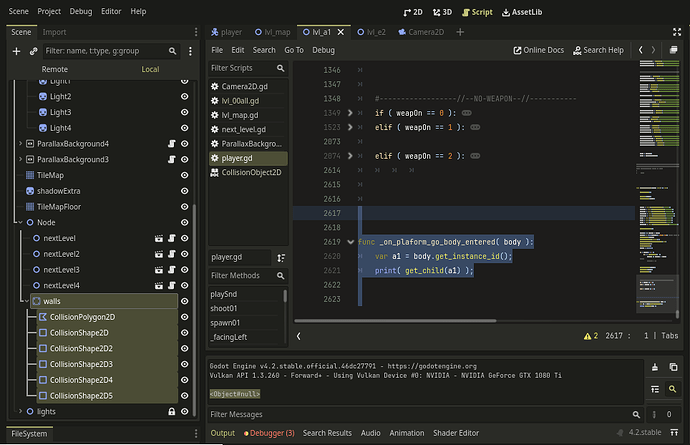The image size is (690, 445).
Task: Toggle visibility of Light4
Action: click(x=185, y=128)
